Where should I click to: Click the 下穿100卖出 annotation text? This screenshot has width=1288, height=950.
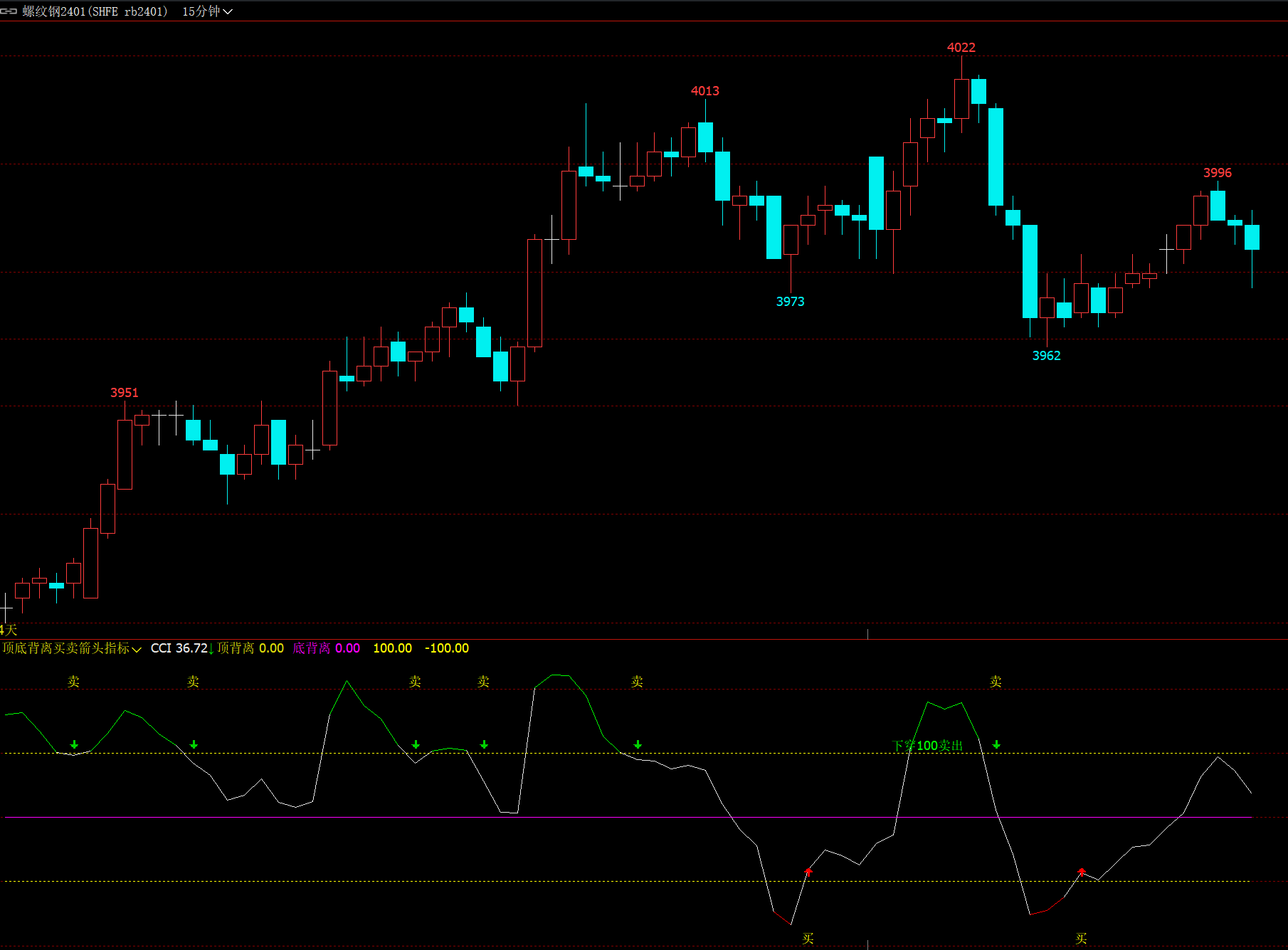pyautogui.click(x=927, y=746)
